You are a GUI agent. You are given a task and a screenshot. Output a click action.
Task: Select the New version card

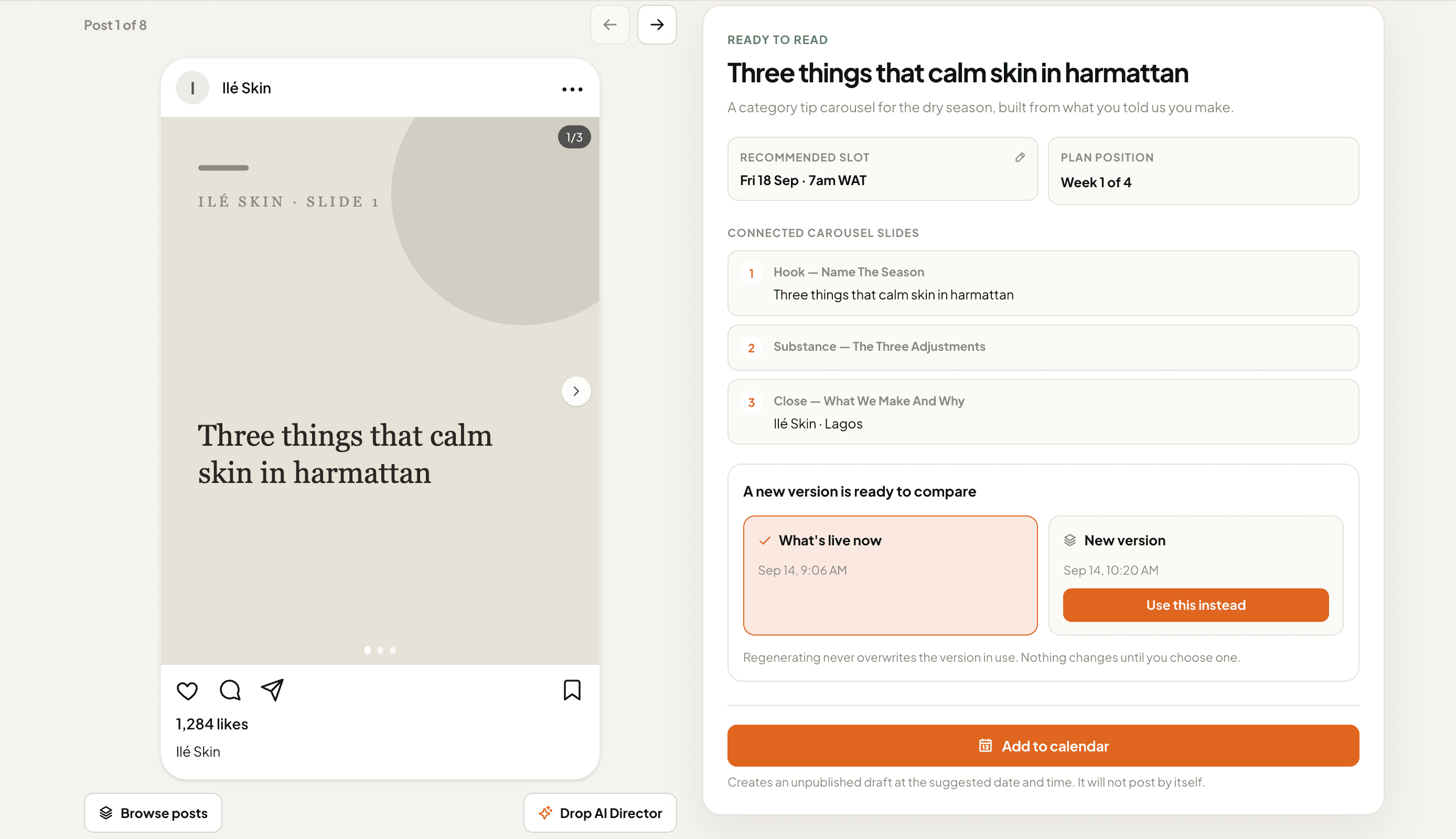pos(1195,575)
